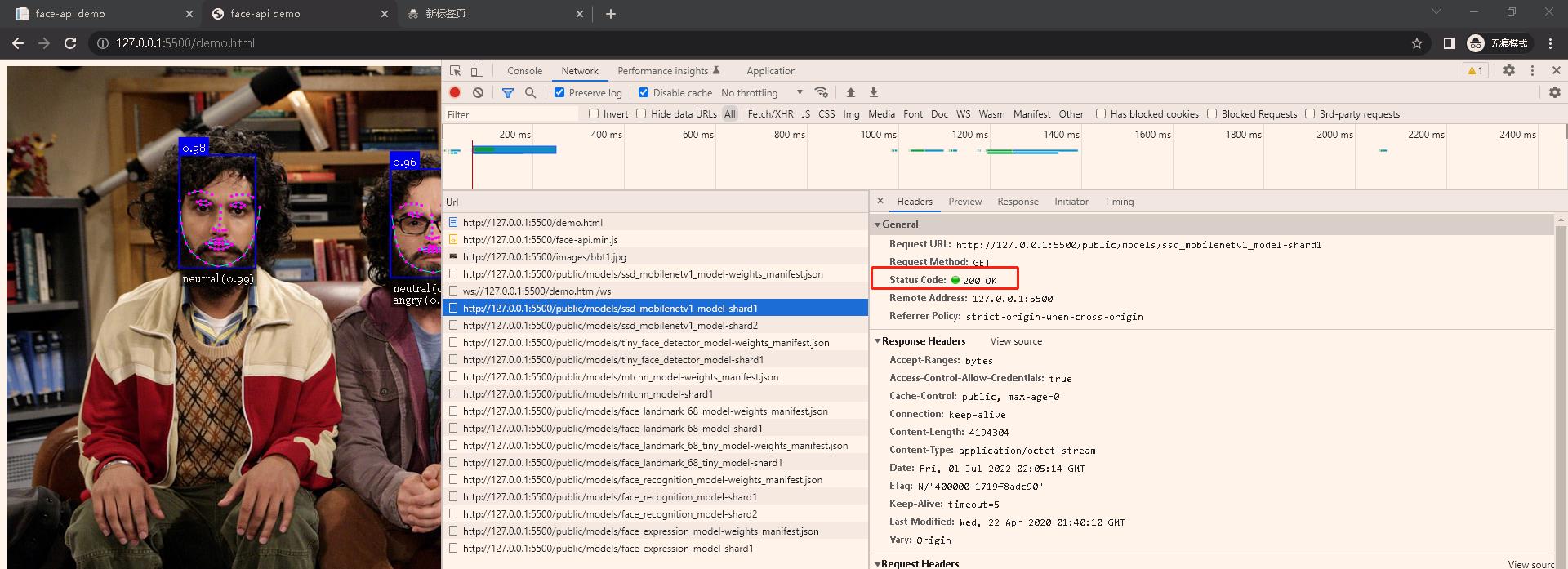1568x569 pixels.
Task: Toggle the device toolbar icon
Action: 478,70
